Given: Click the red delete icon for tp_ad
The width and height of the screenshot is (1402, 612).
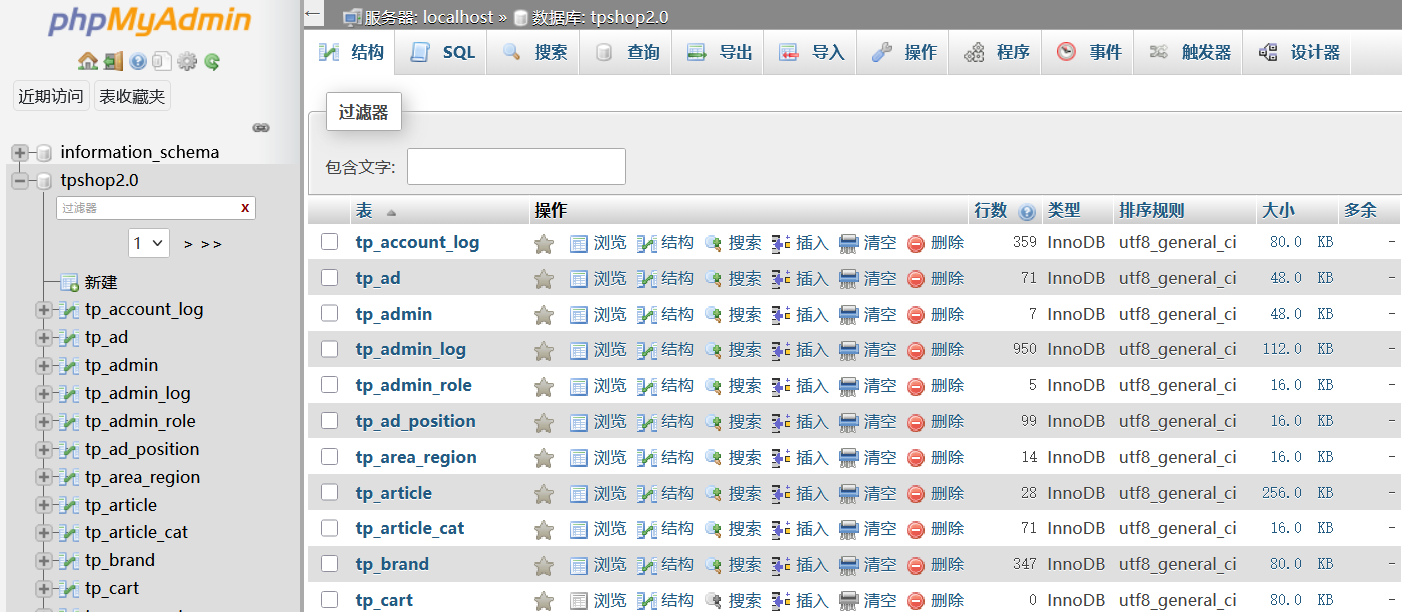Looking at the screenshot, I should point(916,279).
